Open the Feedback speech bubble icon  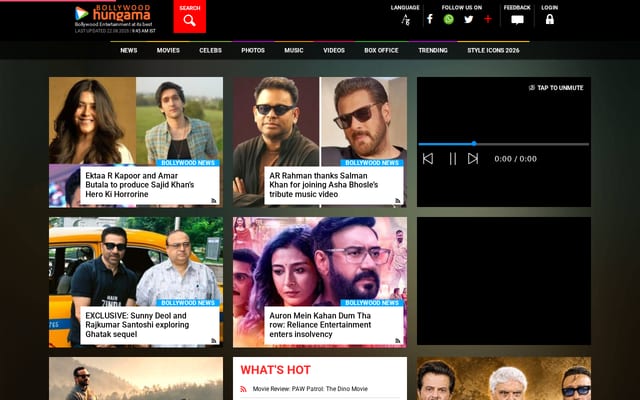(517, 20)
